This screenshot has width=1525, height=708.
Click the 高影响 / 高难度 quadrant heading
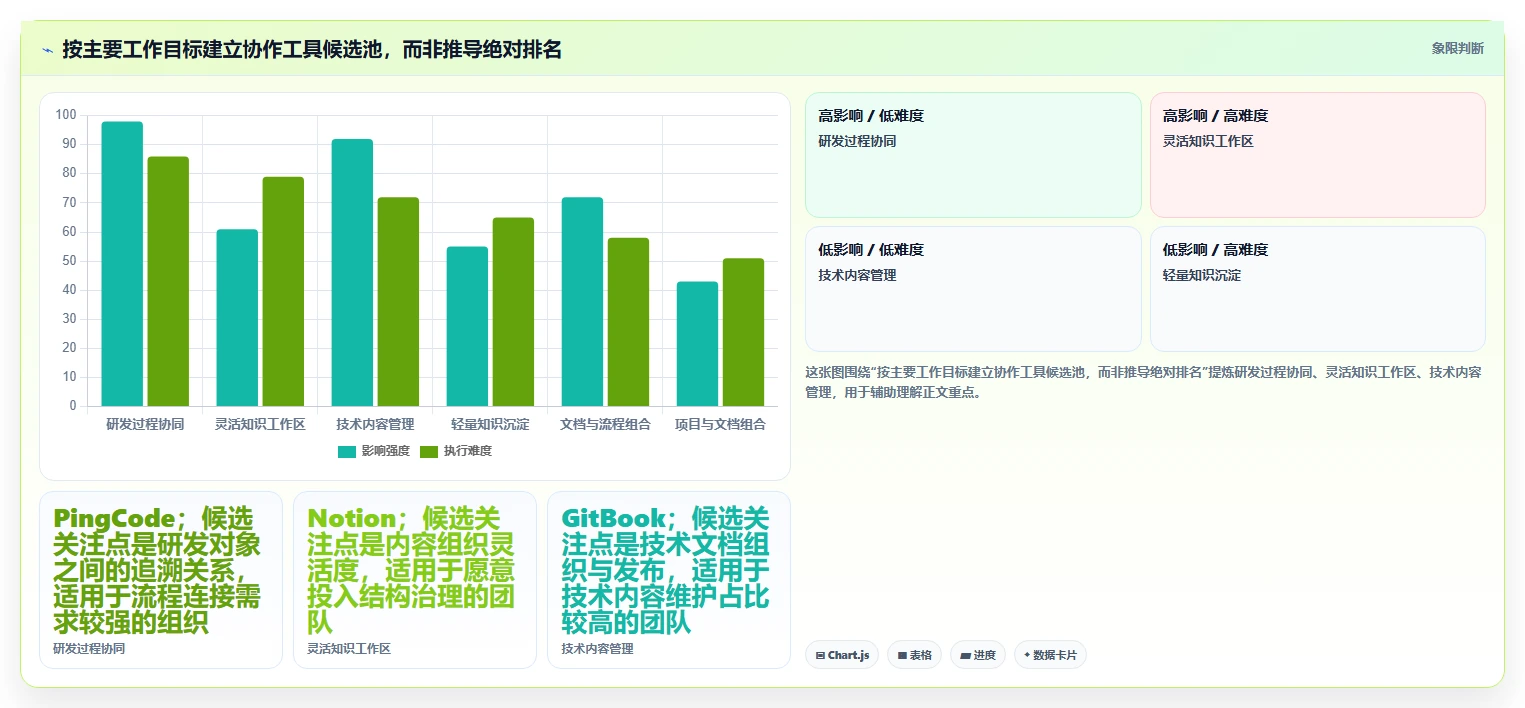(1215, 116)
